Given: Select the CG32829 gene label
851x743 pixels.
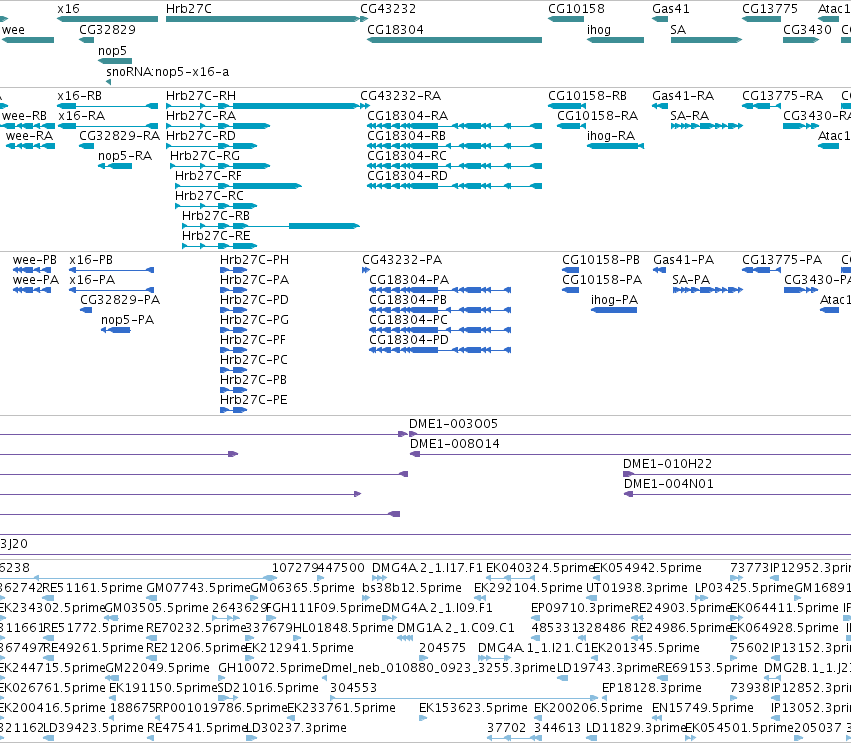Looking at the screenshot, I should pos(107,30).
